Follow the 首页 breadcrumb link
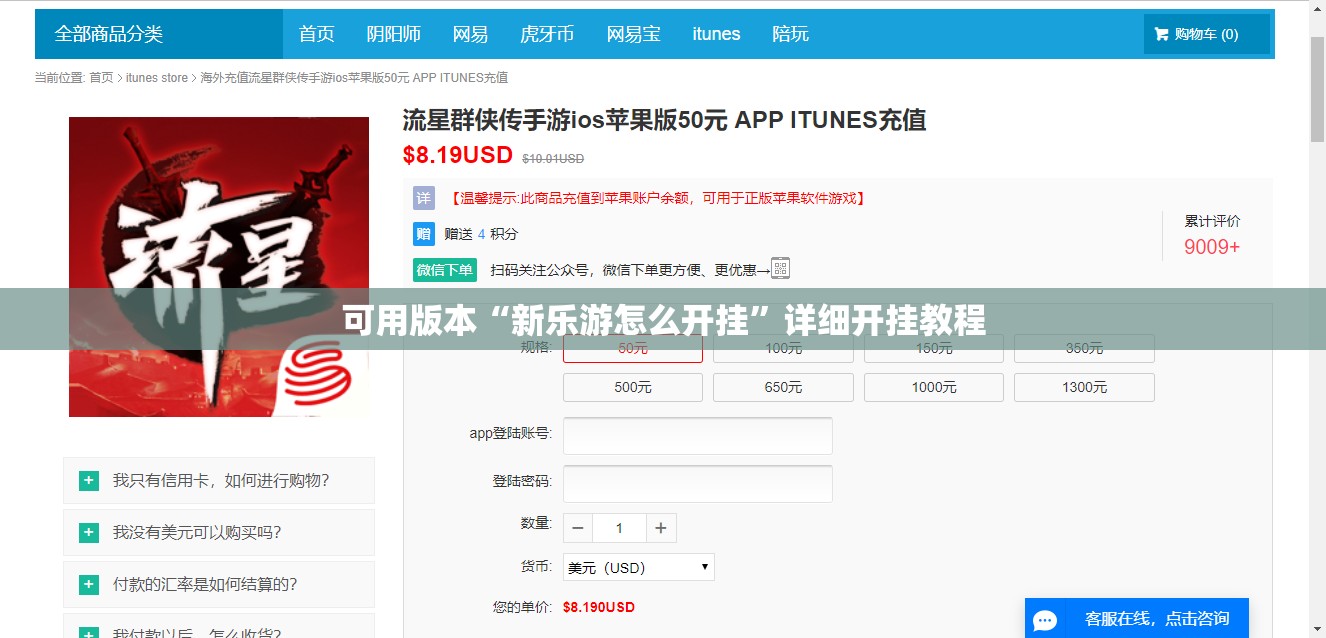The height and width of the screenshot is (638, 1326). click(x=101, y=78)
